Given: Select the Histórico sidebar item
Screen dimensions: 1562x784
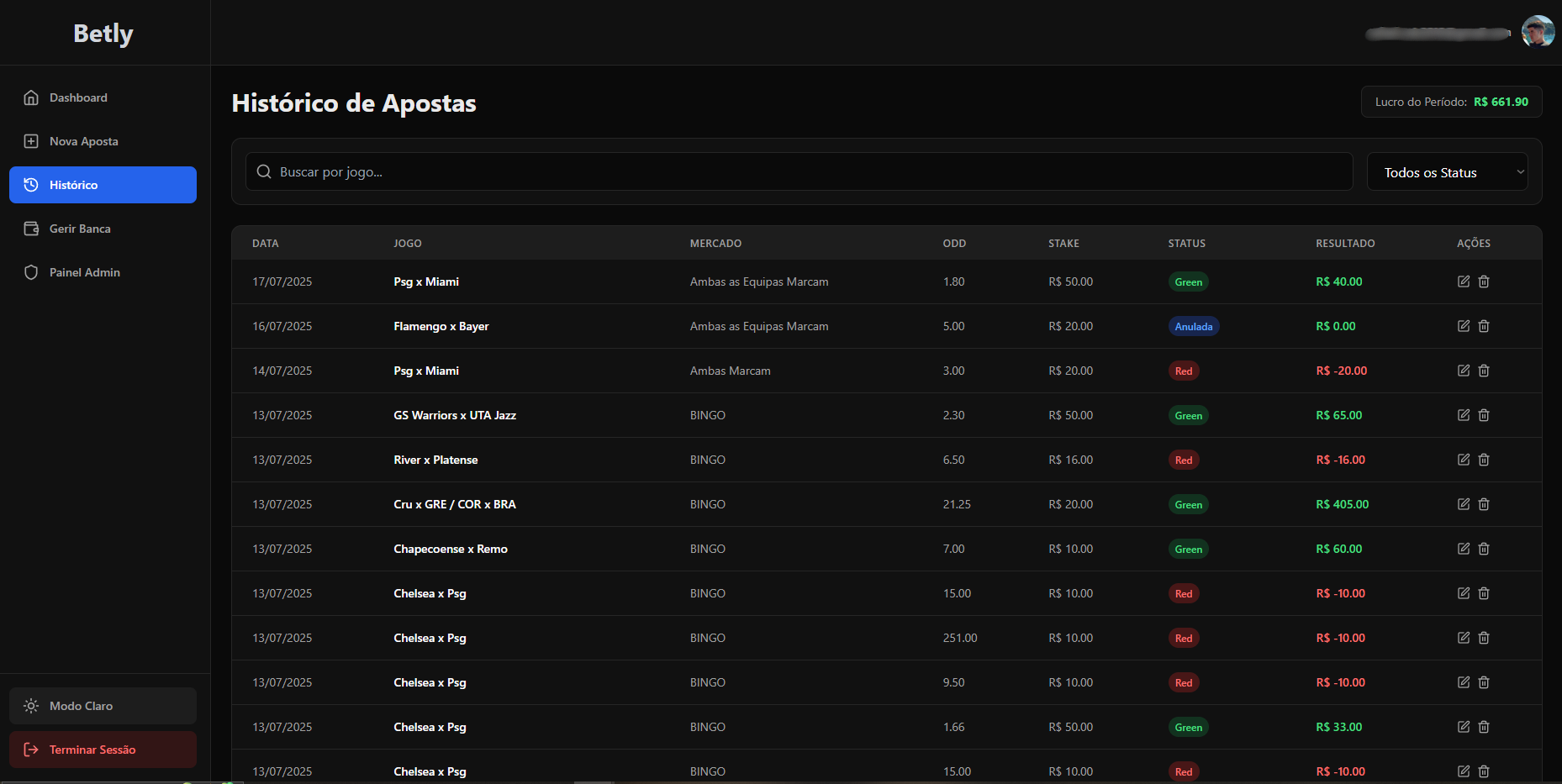Looking at the screenshot, I should pos(103,185).
